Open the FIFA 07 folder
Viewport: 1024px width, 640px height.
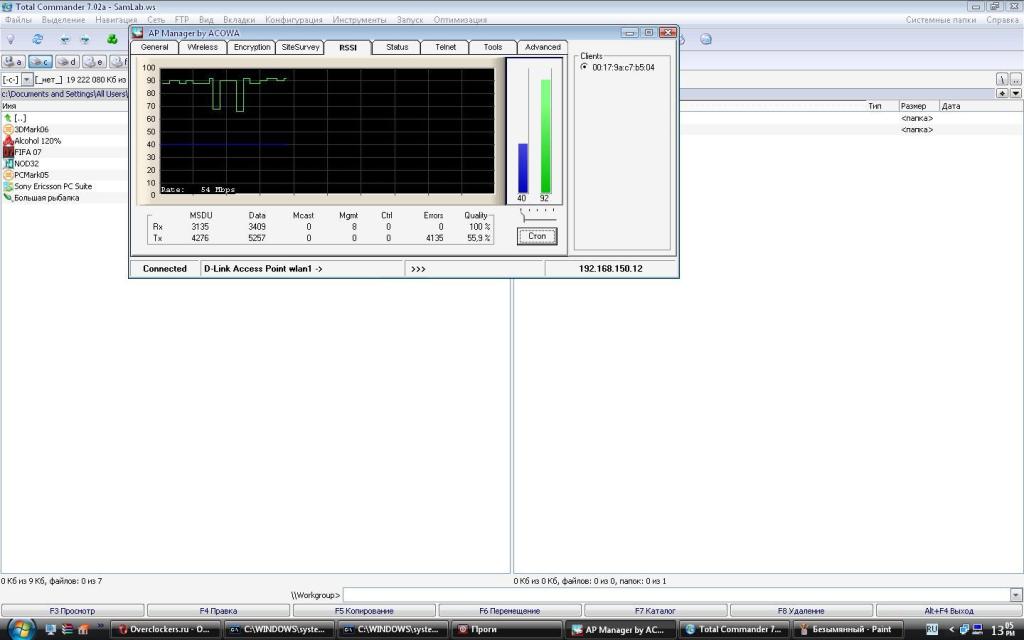coord(28,152)
